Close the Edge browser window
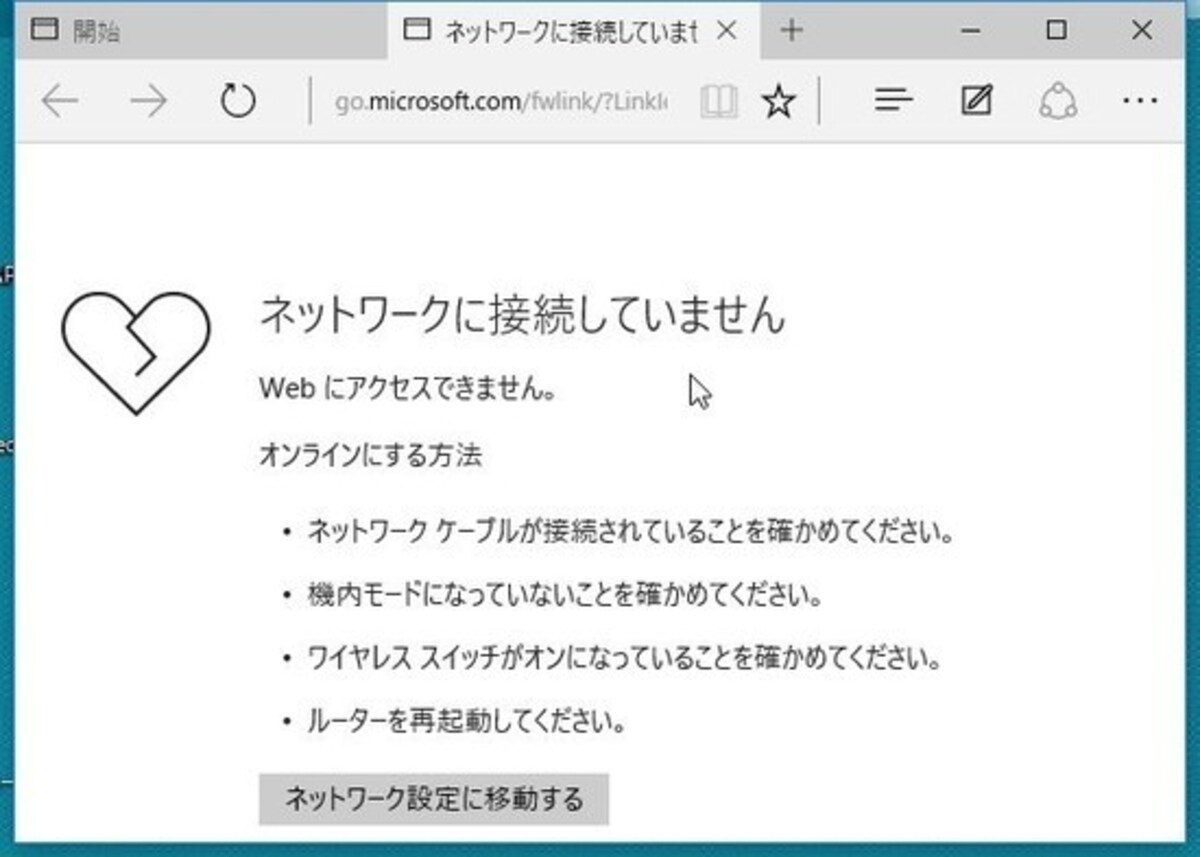 pos(1141,31)
